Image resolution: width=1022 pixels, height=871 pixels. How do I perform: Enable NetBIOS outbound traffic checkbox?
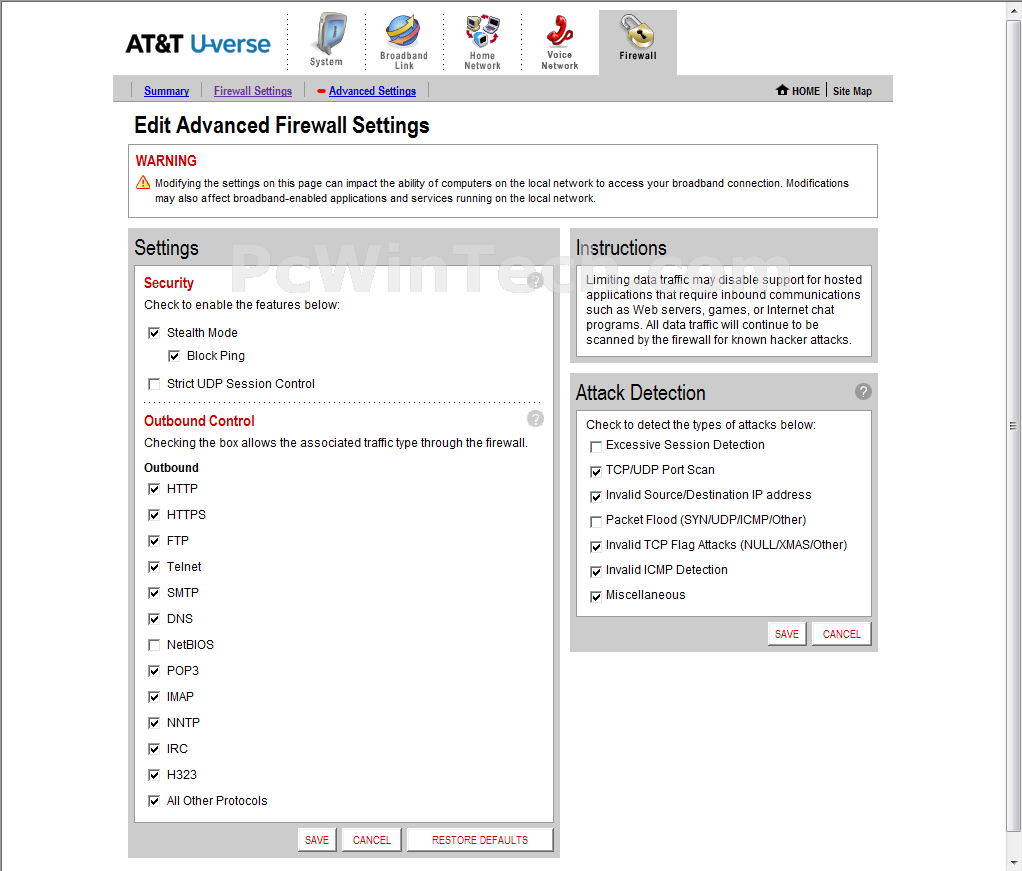[154, 645]
